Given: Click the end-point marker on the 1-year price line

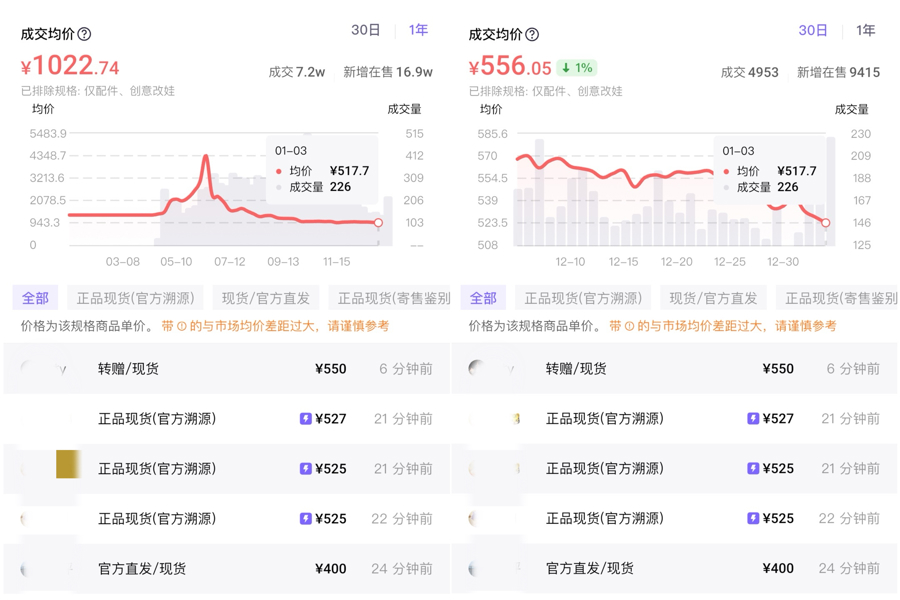Looking at the screenshot, I should (x=378, y=223).
